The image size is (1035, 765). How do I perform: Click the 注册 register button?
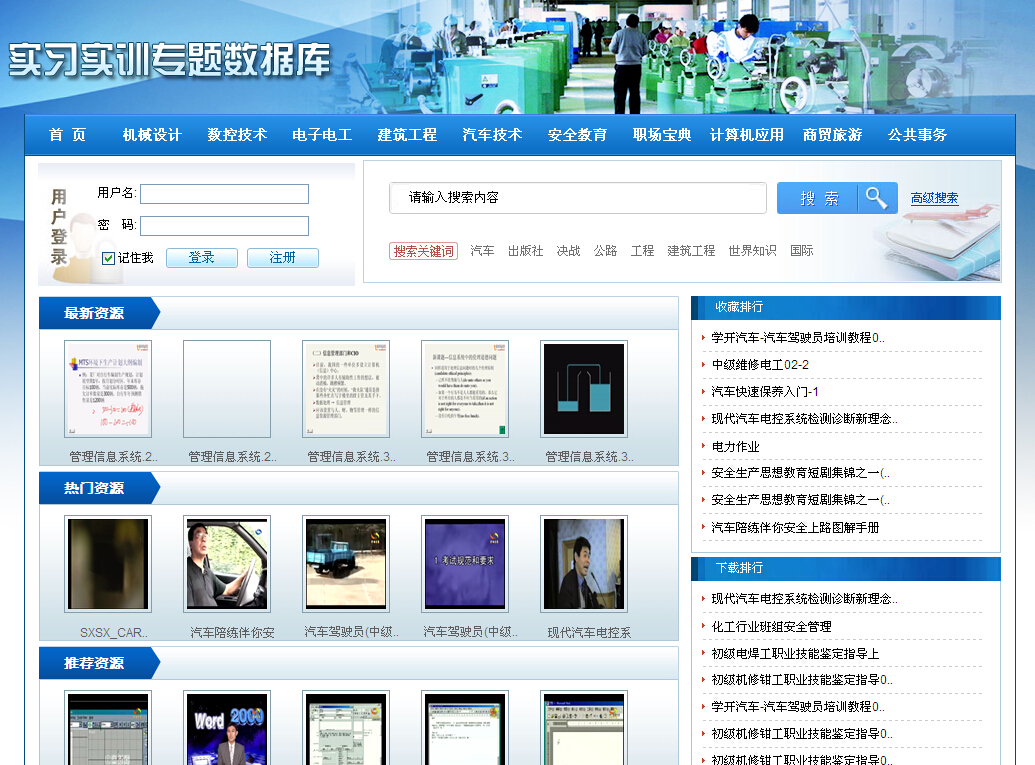point(282,258)
